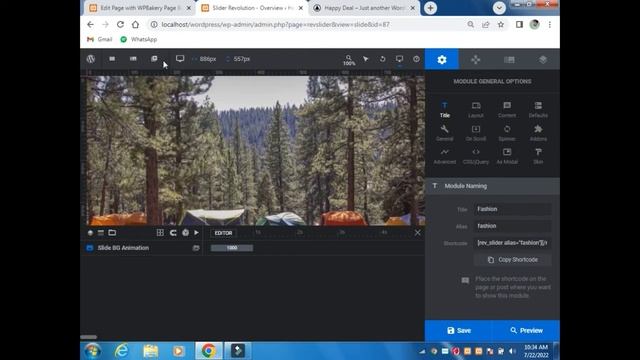Click the browser address bar URL
The width and height of the screenshot is (640, 360).
pos(276,24)
